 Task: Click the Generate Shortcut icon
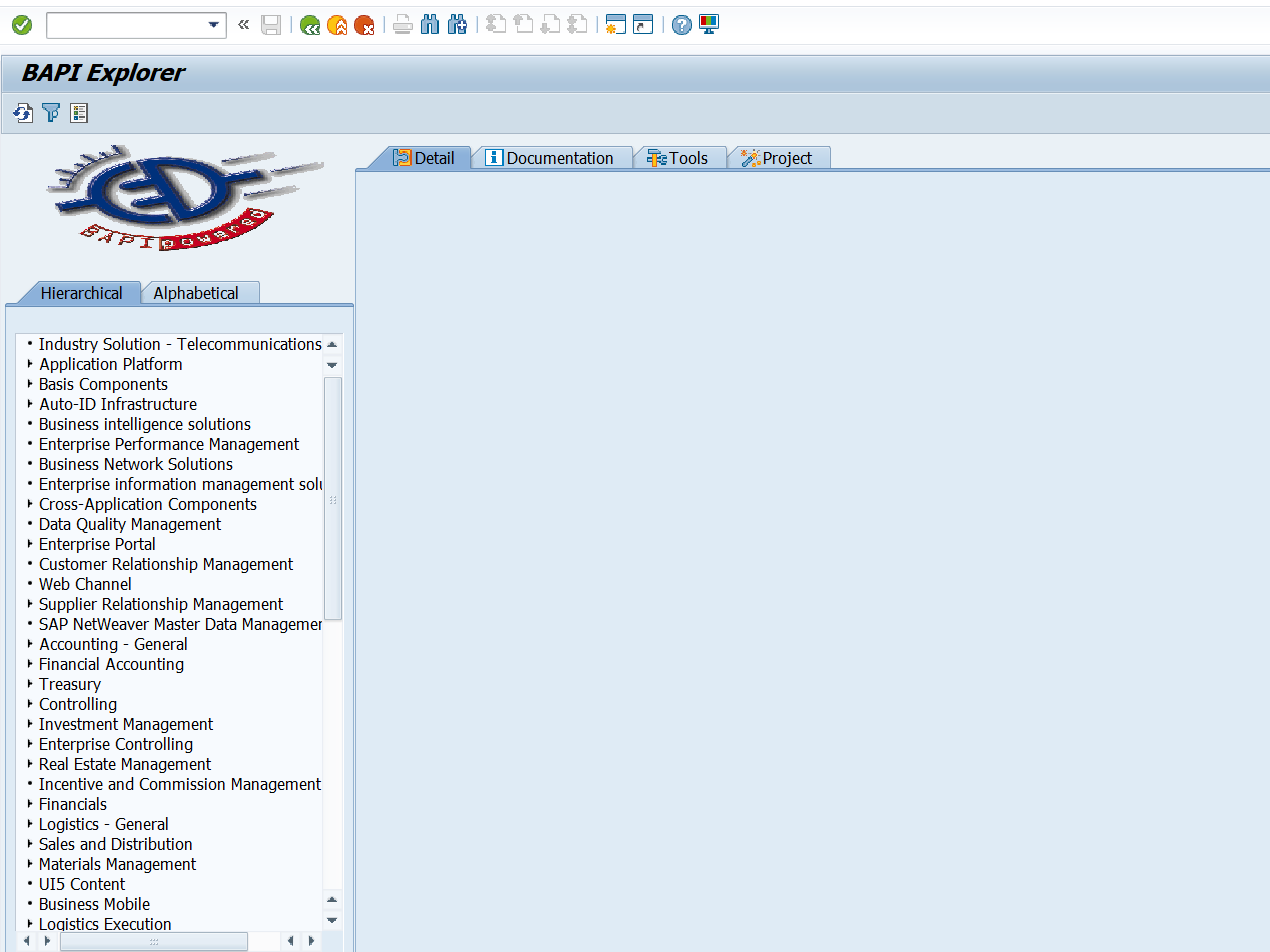pos(643,25)
